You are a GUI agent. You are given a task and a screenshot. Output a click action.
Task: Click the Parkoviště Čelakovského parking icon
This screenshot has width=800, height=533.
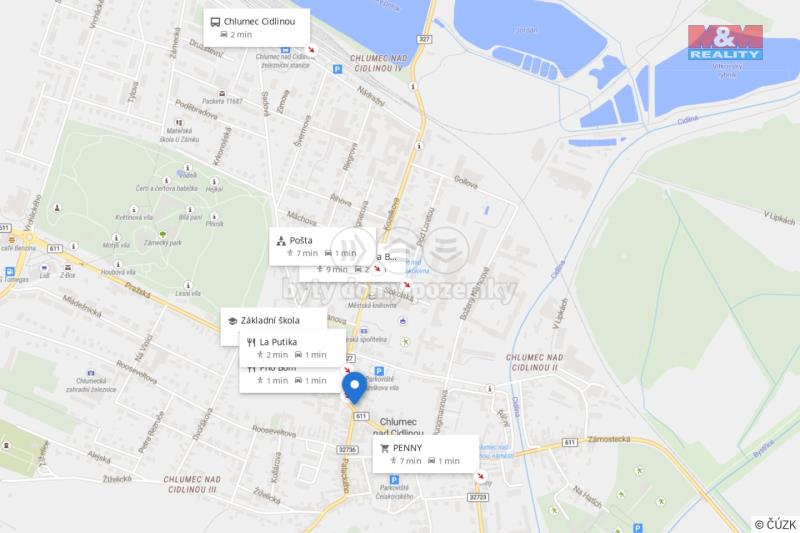click(x=394, y=480)
